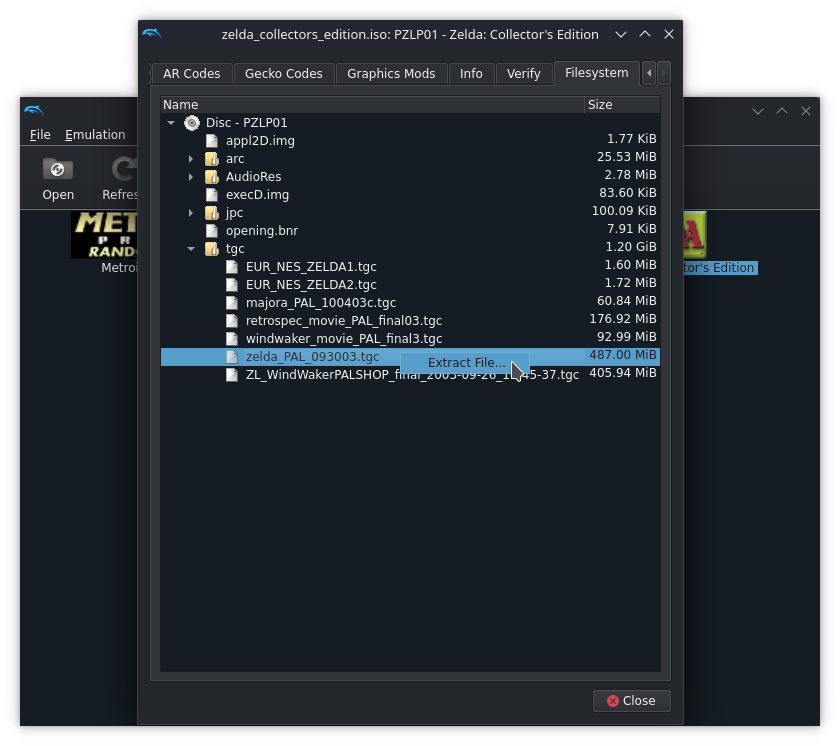Select EUR_NES_ZELDA1.tgc file name
This screenshot has width=840, height=746.
point(311,267)
